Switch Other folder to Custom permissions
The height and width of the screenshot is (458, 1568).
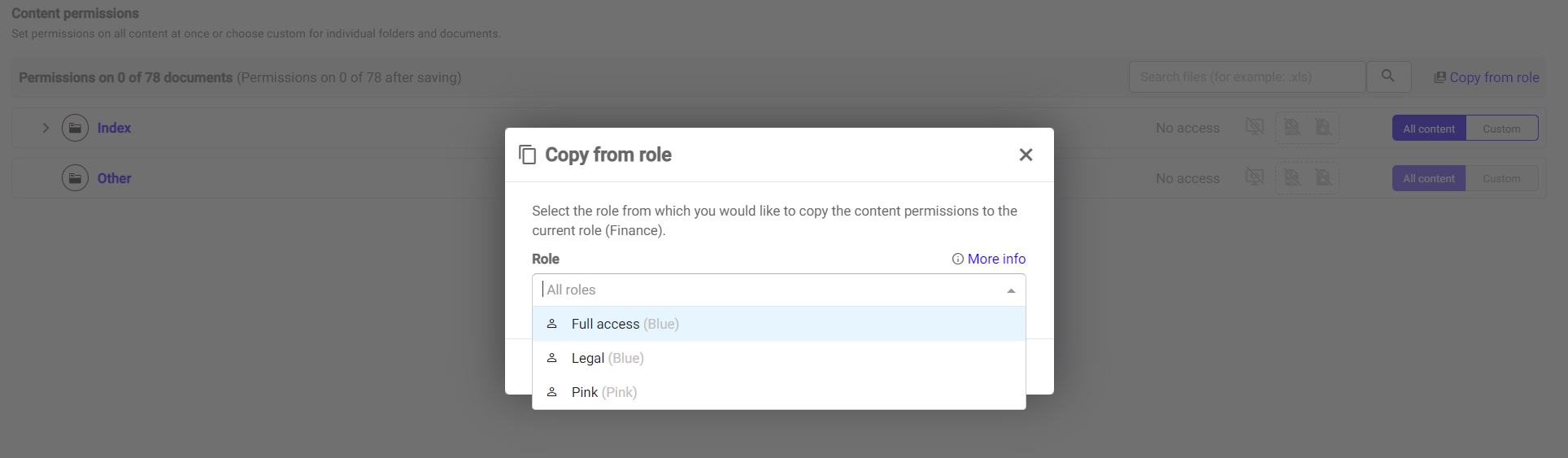[x=1500, y=179]
